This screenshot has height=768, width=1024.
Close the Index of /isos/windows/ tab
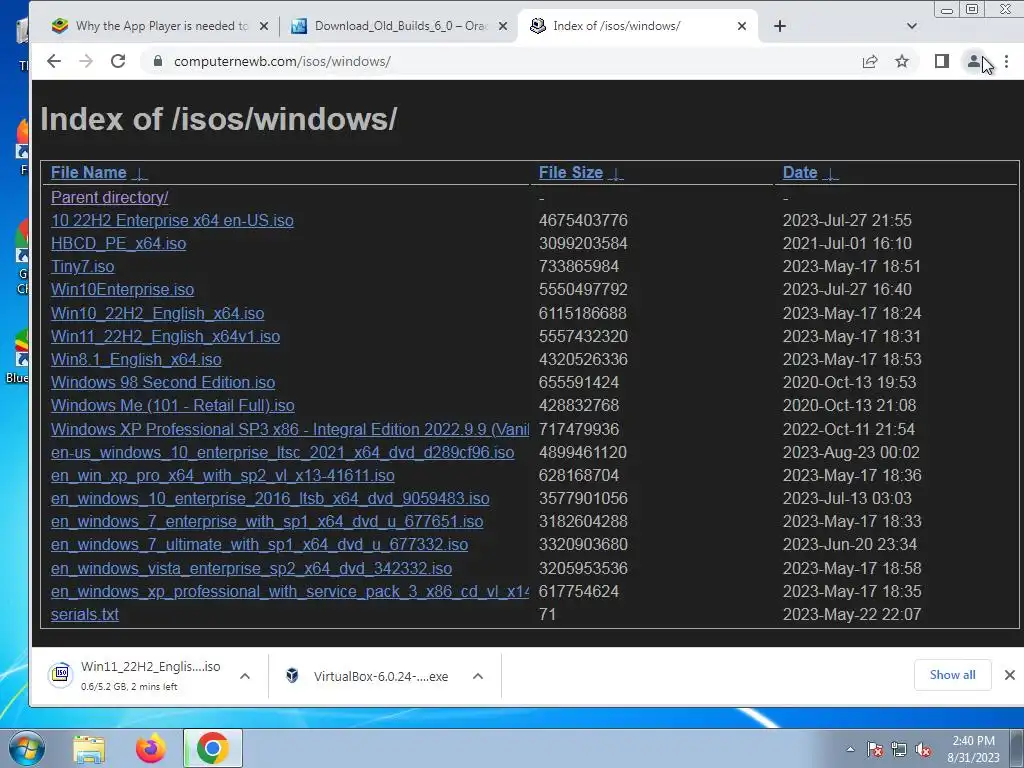(x=742, y=26)
